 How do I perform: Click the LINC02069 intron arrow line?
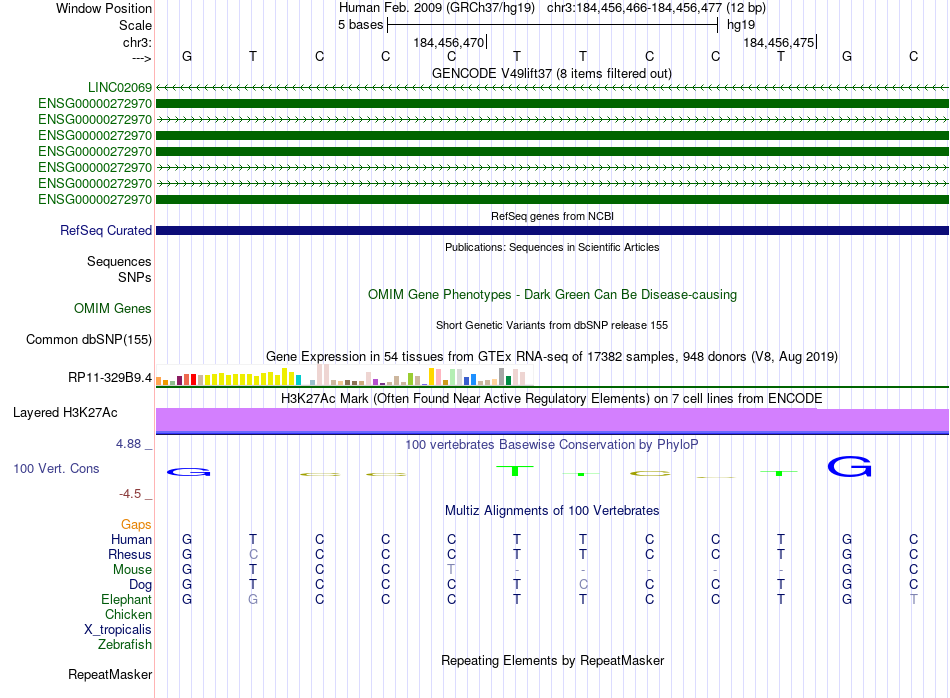pyautogui.click(x=552, y=88)
